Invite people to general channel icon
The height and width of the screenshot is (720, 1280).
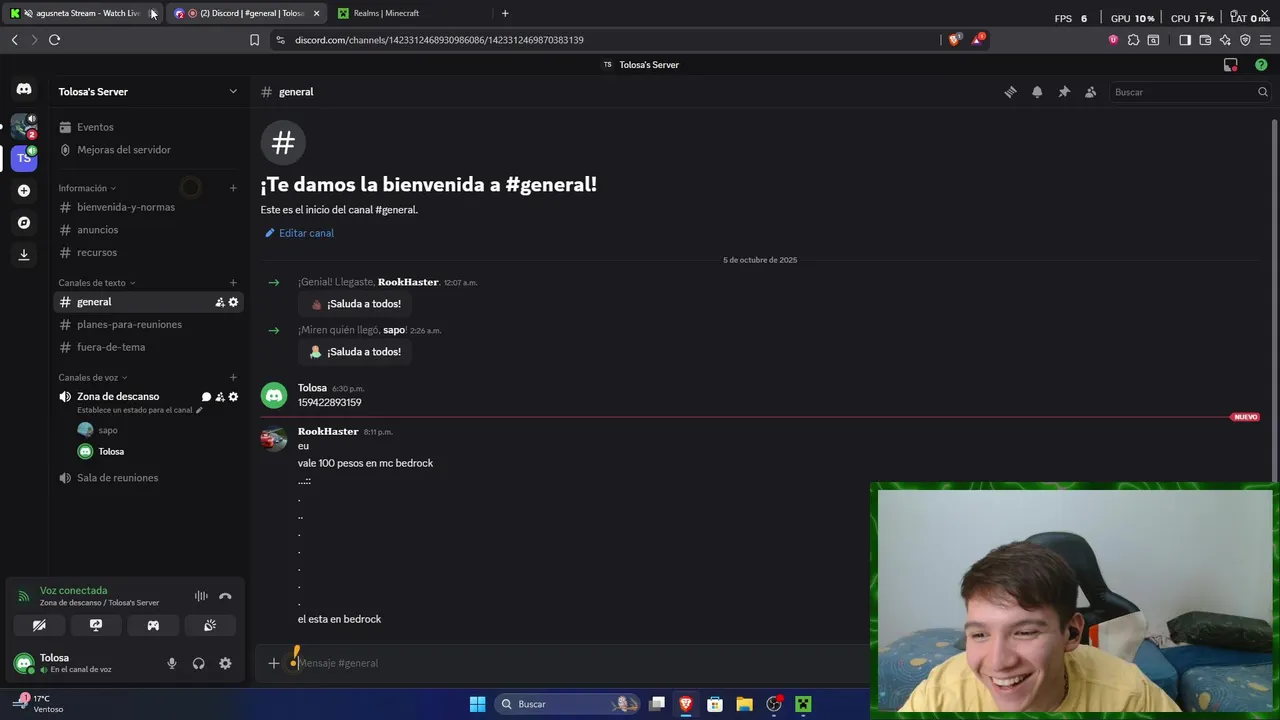[220, 302]
